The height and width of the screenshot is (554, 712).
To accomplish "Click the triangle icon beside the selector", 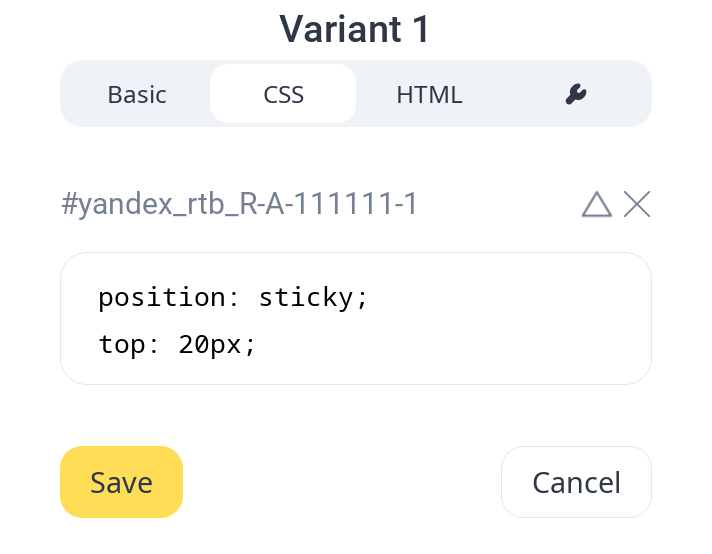I will click(596, 205).
